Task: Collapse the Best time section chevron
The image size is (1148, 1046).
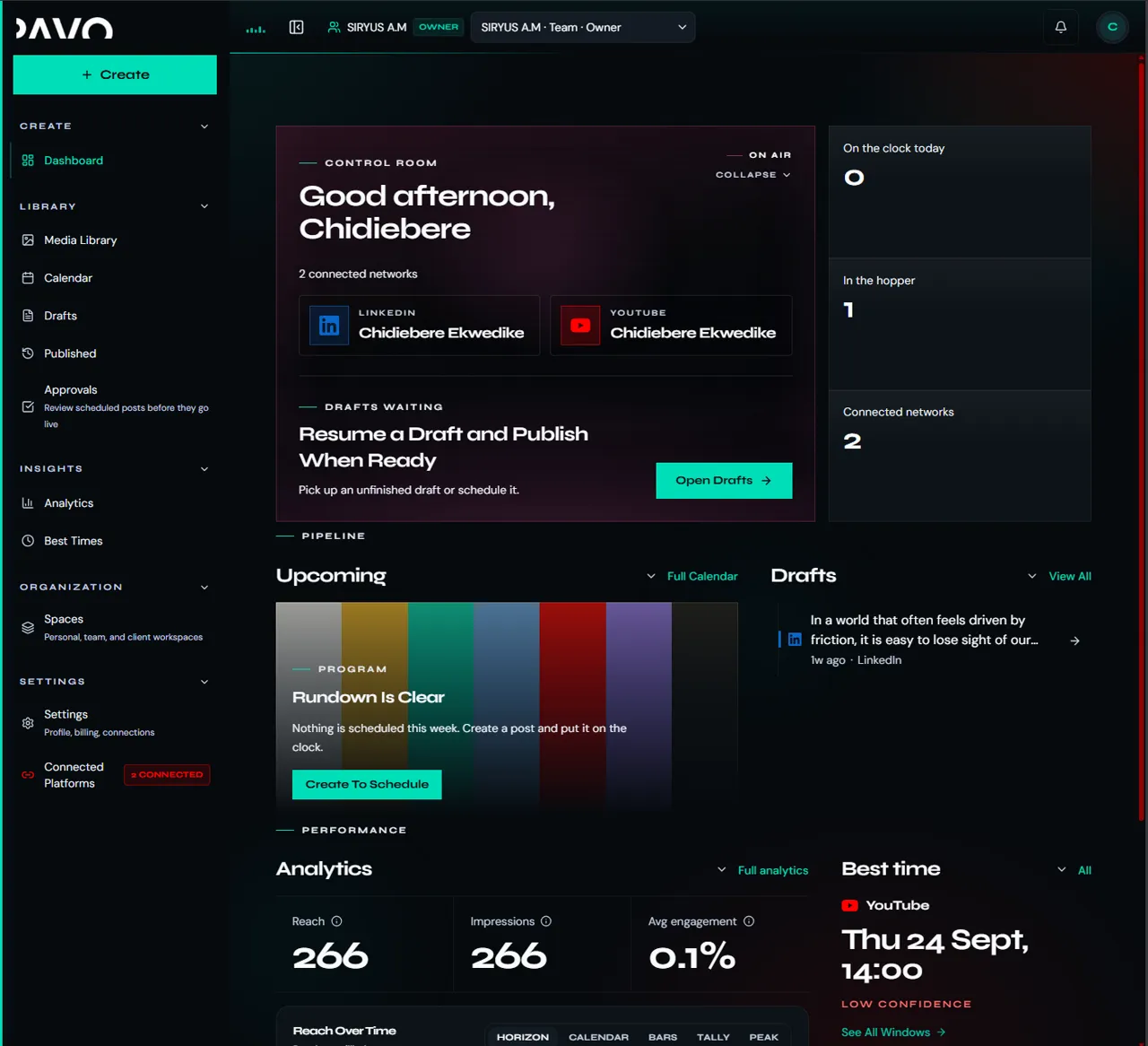Action: point(1062,870)
